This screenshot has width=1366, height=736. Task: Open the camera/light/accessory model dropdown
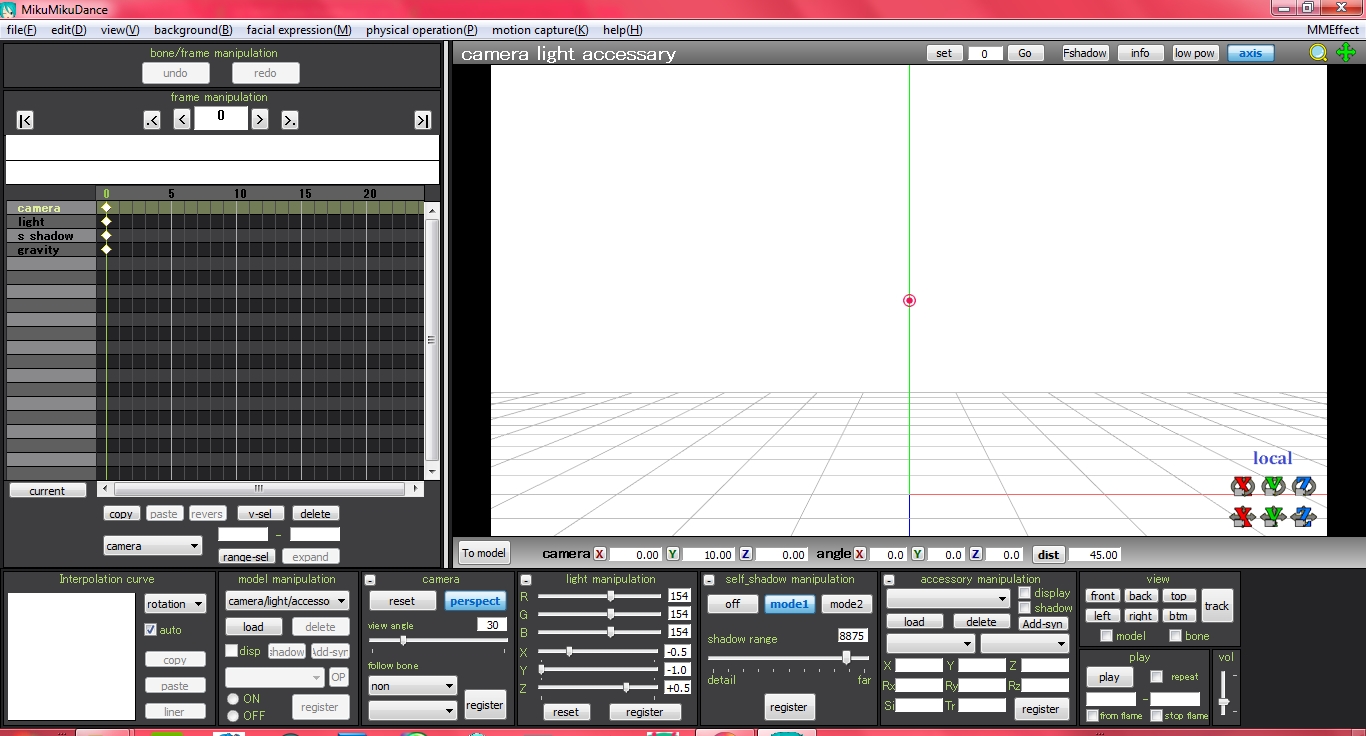(x=287, y=601)
